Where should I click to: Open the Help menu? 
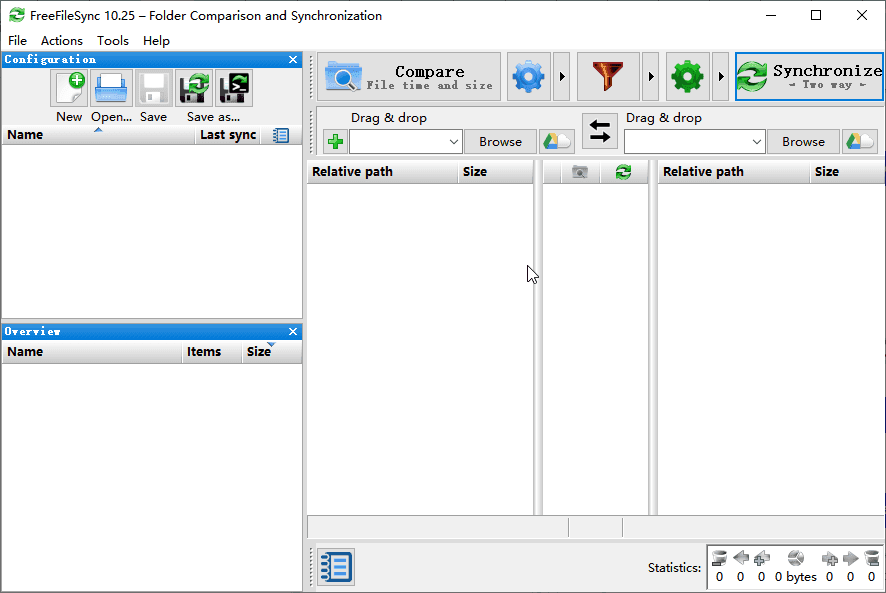point(156,41)
